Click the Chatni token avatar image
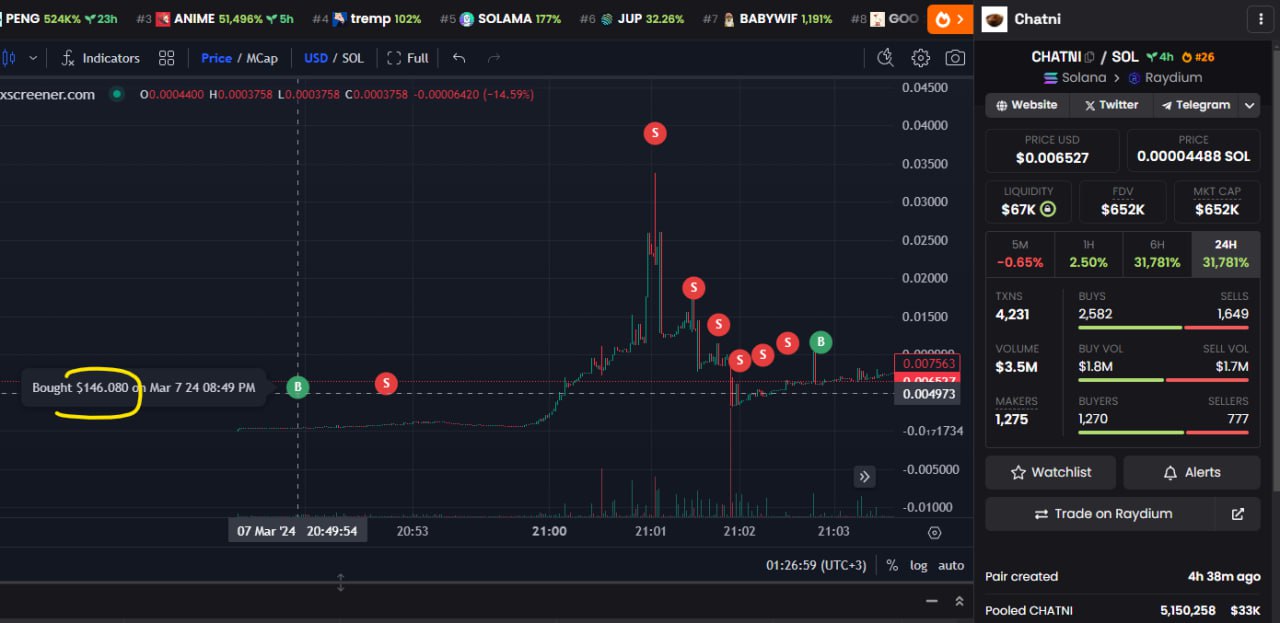The width and height of the screenshot is (1280, 623). point(994,19)
